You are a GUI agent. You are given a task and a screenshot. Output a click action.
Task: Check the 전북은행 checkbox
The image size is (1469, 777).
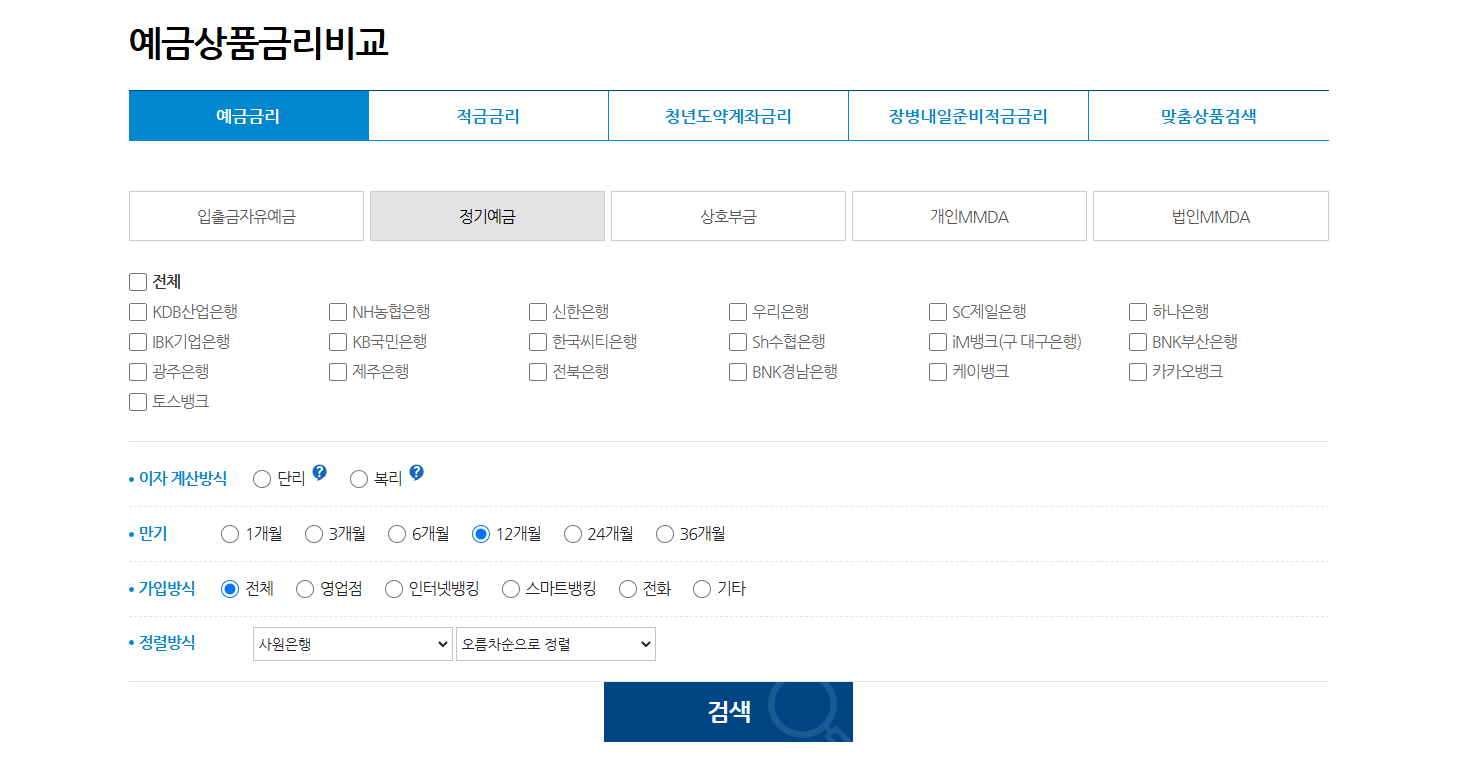pyautogui.click(x=538, y=372)
